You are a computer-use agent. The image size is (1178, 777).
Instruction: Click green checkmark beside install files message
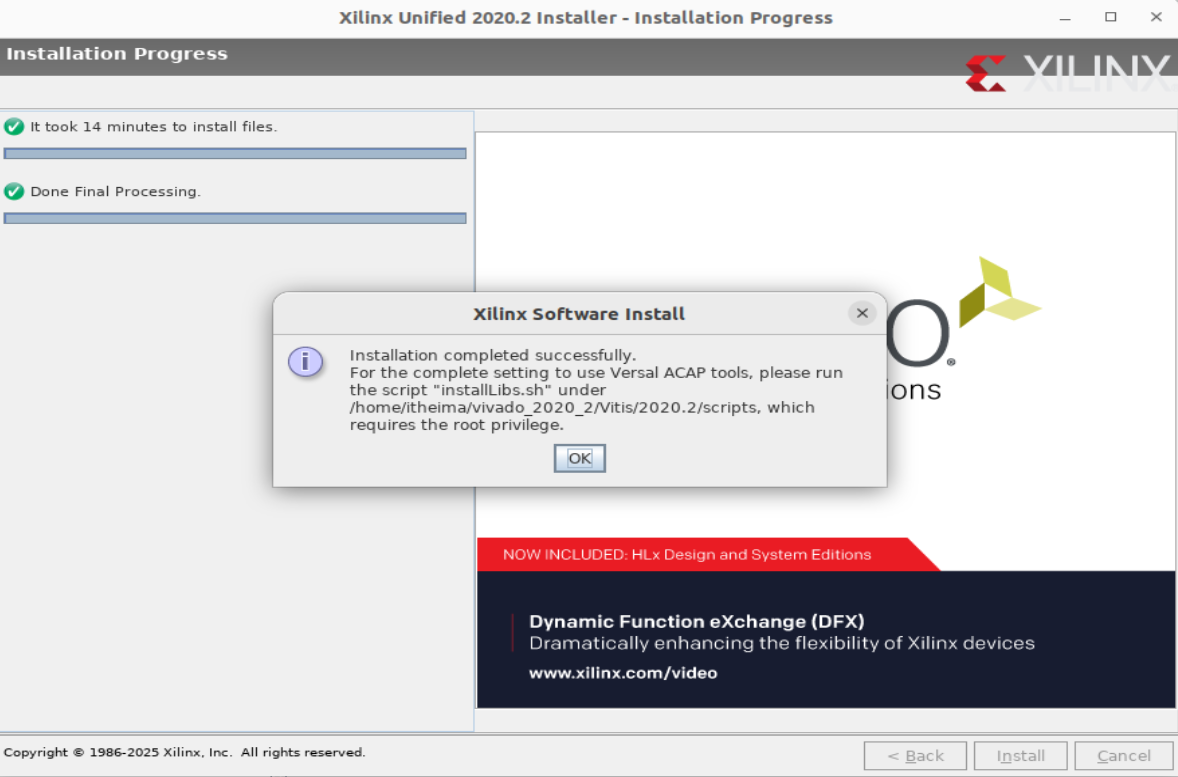click(14, 126)
